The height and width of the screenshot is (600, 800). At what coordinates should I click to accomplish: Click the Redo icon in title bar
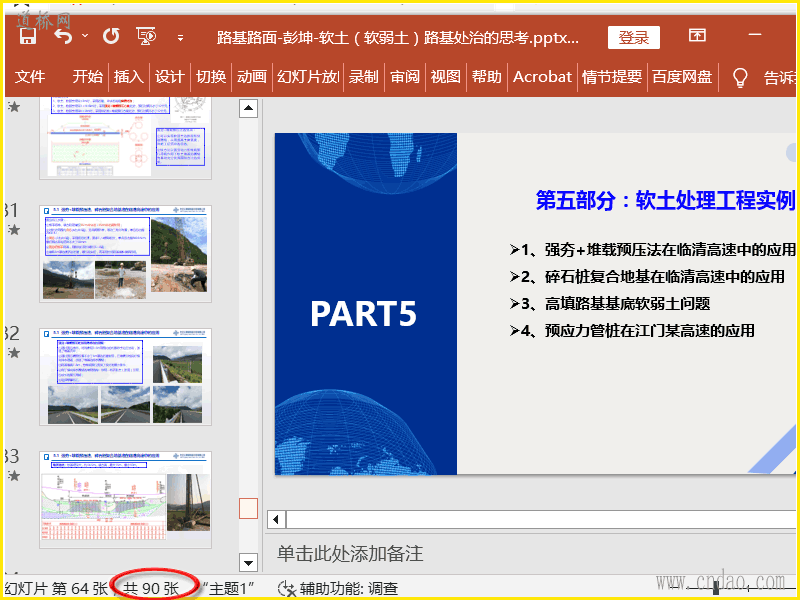point(111,37)
